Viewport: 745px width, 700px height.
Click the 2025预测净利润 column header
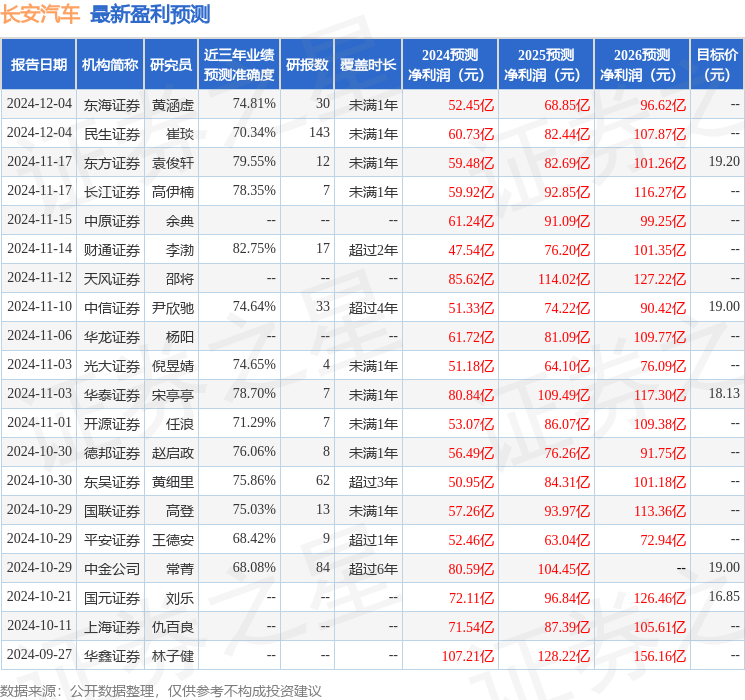tap(546, 65)
